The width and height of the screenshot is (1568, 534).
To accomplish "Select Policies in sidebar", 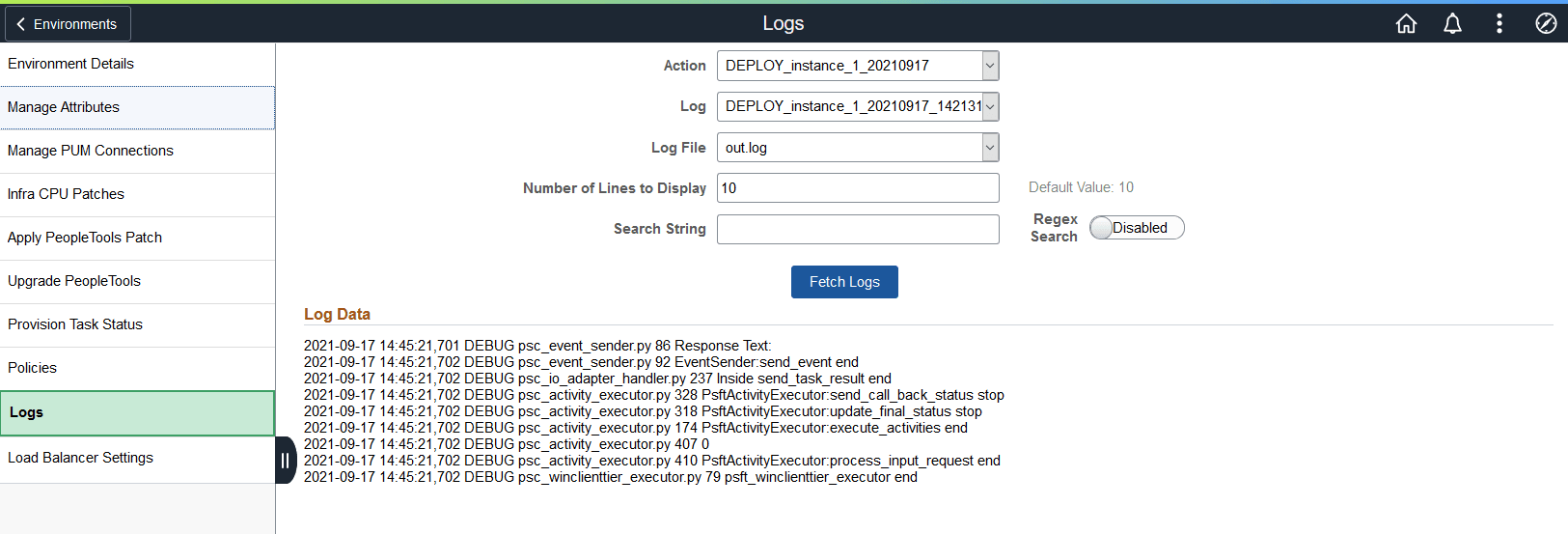I will tap(137, 368).
